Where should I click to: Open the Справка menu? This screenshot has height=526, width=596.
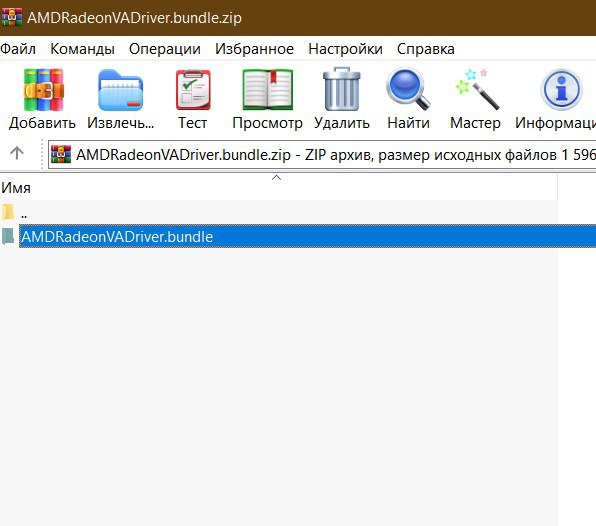426,49
